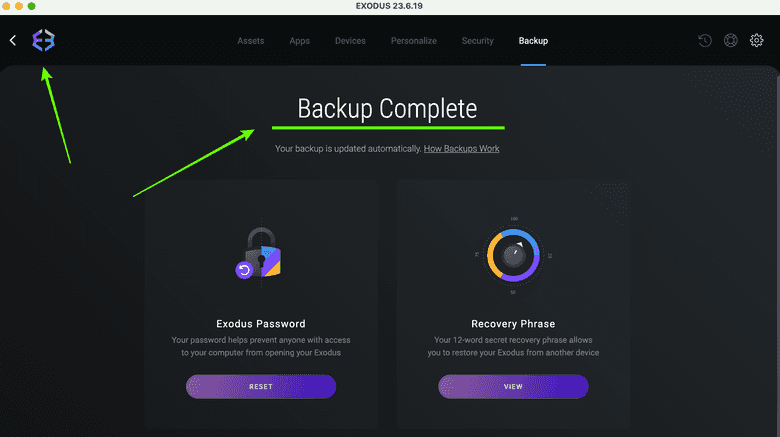Image resolution: width=780 pixels, height=437 pixels.
Task: Open the history clock icon
Action: coord(705,41)
